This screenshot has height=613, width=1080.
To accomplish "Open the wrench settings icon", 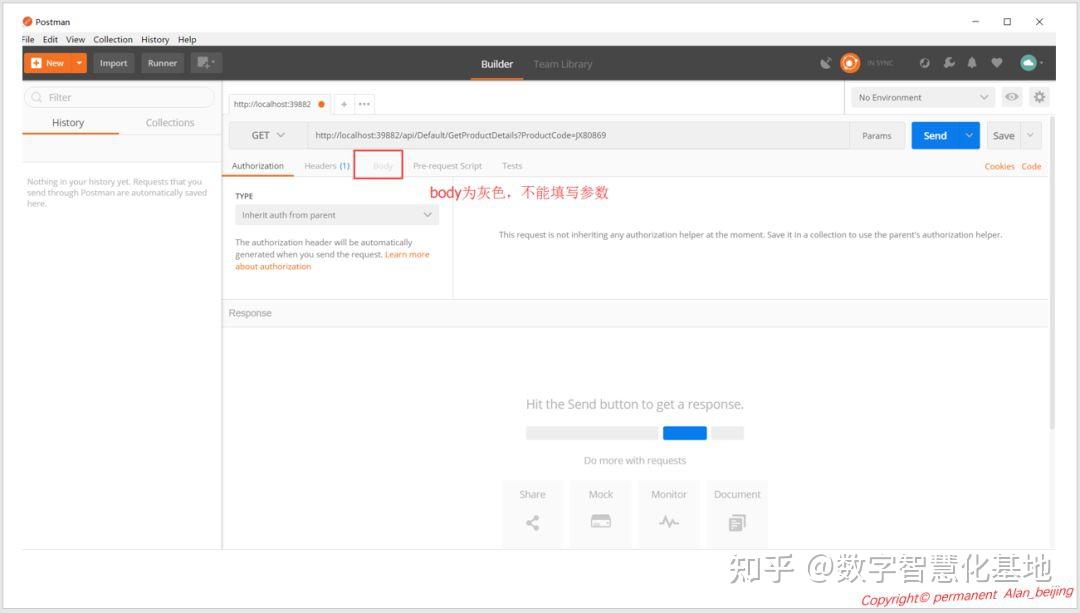I will click(947, 62).
